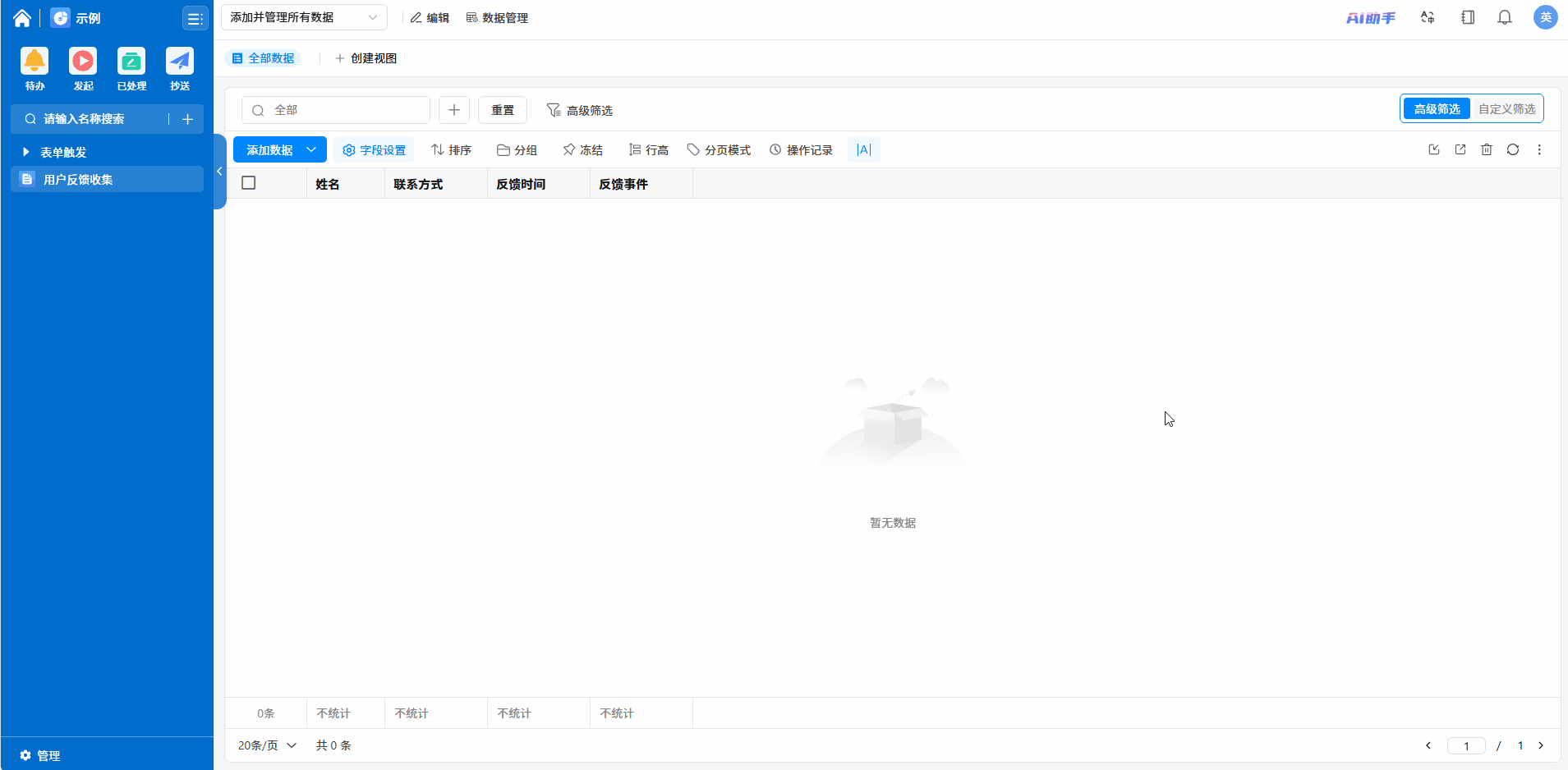Focus the 全部 search input
The image size is (1568, 770).
click(x=336, y=110)
